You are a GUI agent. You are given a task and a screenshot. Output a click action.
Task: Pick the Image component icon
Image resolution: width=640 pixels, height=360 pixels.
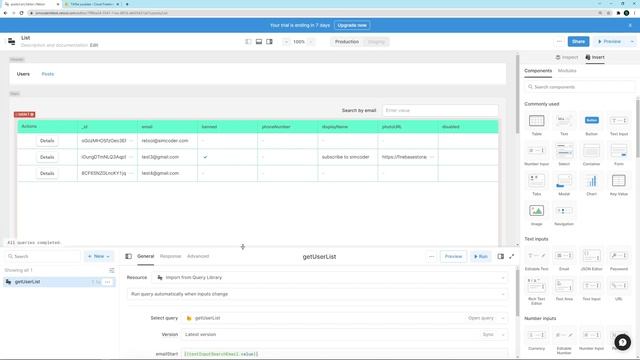point(536,211)
